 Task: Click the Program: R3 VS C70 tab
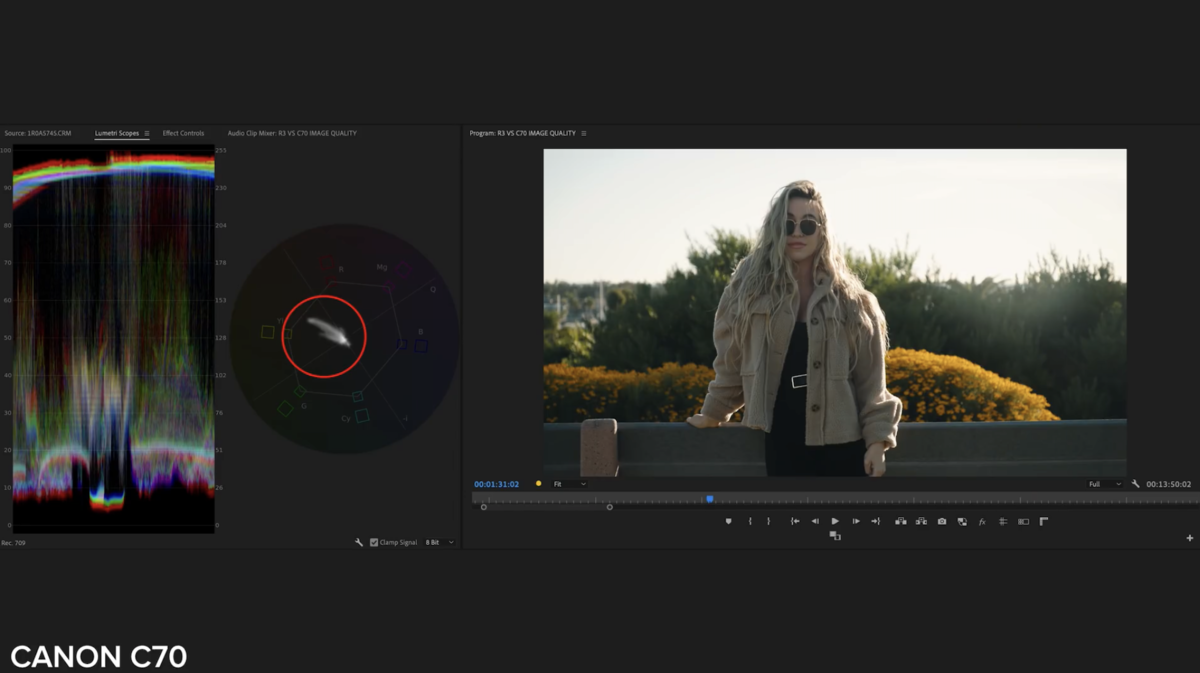[x=522, y=133]
